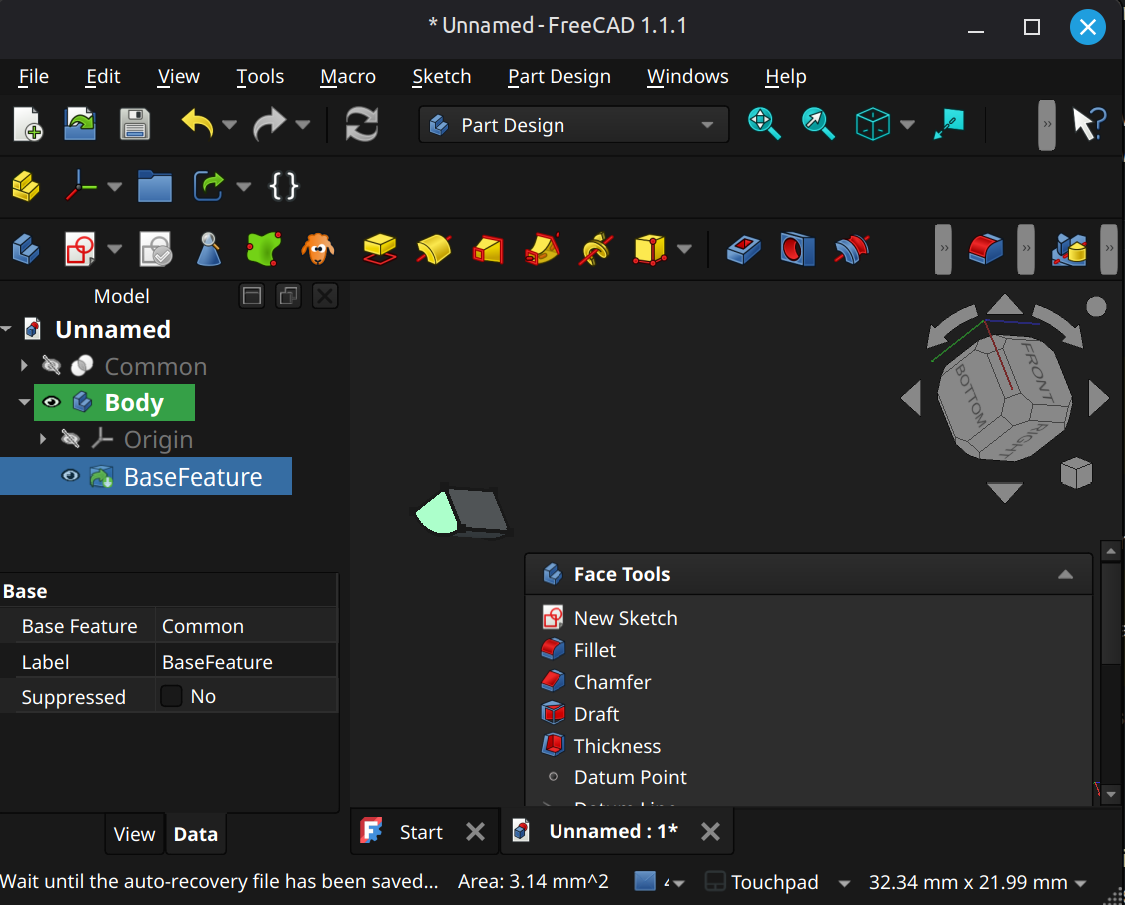Create a new Body icon

pyautogui.click(x=27, y=250)
